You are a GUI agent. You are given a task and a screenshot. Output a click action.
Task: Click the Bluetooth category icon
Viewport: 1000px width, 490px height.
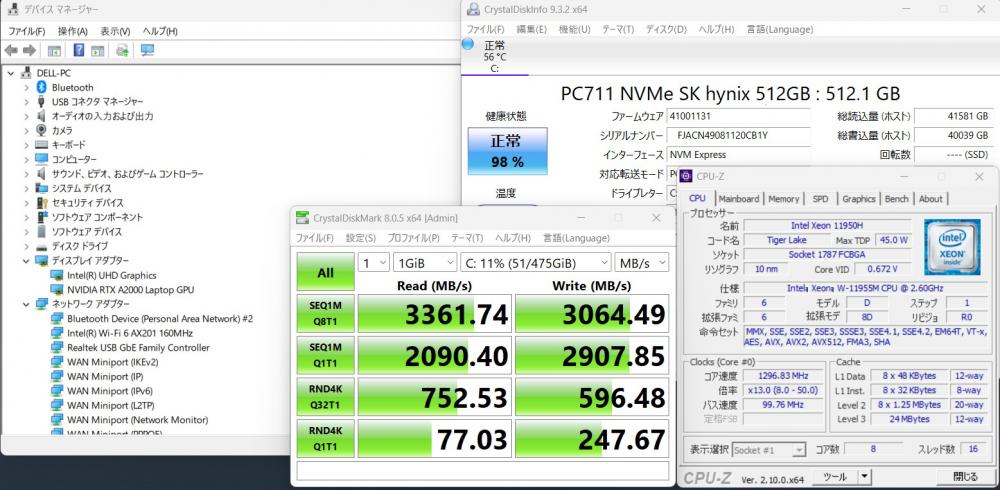[41, 87]
